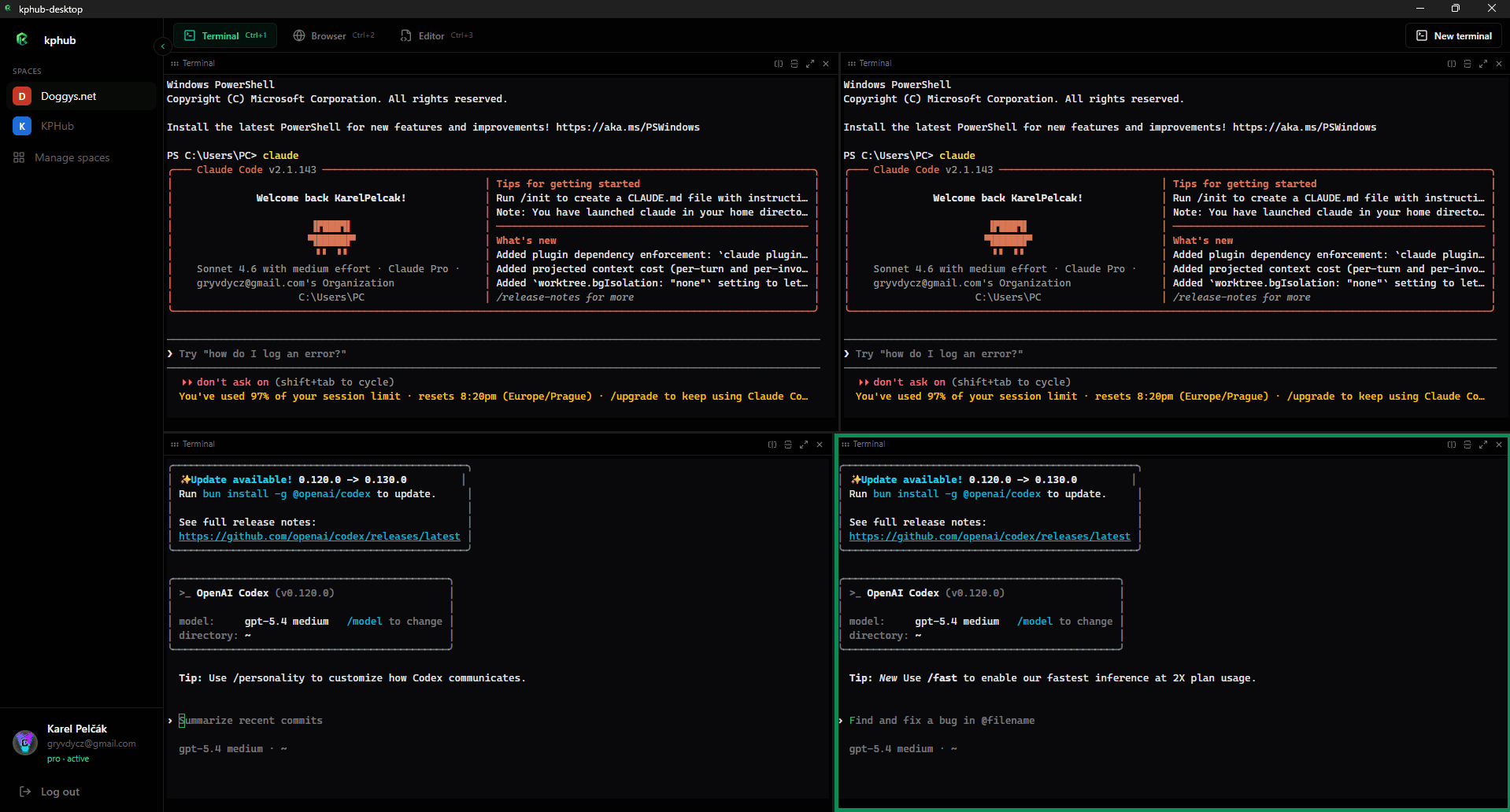Viewport: 1510px width, 812px height.
Task: Close the bottom-right terminal pane
Action: click(1499, 445)
